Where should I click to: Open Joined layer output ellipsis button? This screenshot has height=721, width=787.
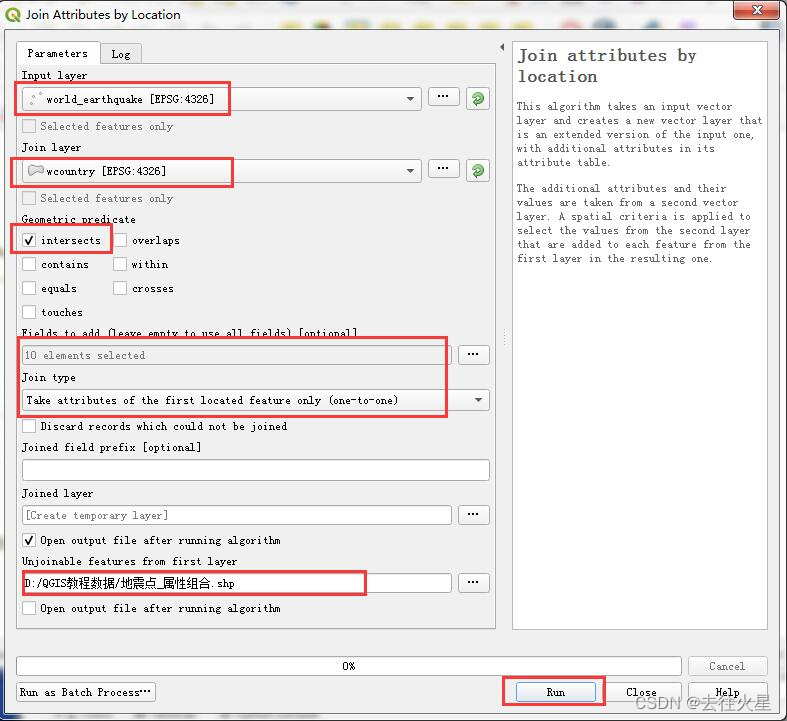pyautogui.click(x=473, y=515)
